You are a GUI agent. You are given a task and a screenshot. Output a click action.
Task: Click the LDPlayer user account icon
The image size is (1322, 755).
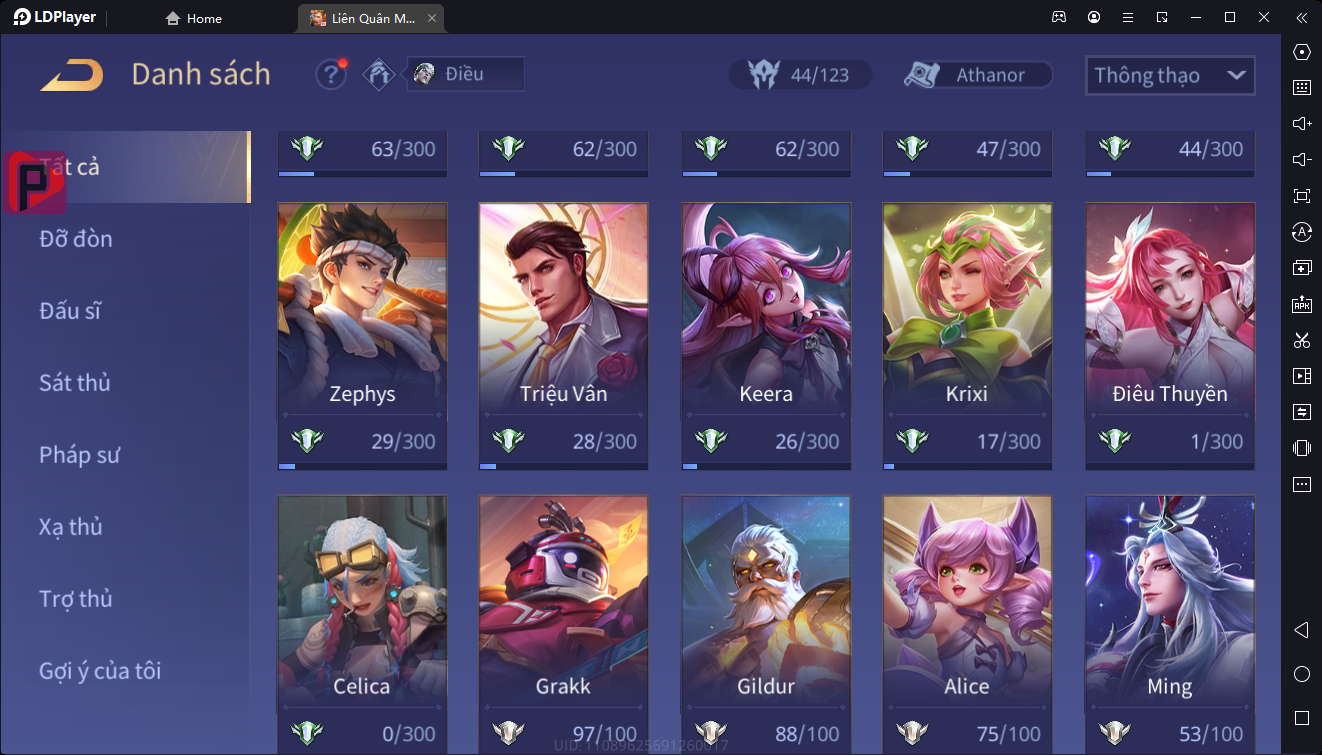[x=1094, y=17]
